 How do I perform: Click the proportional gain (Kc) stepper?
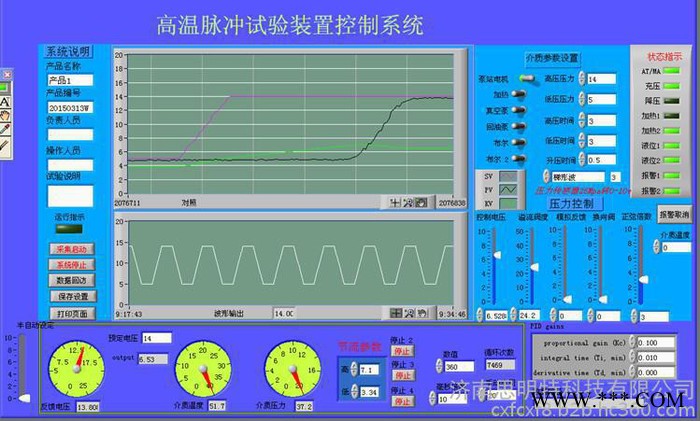coord(631,343)
